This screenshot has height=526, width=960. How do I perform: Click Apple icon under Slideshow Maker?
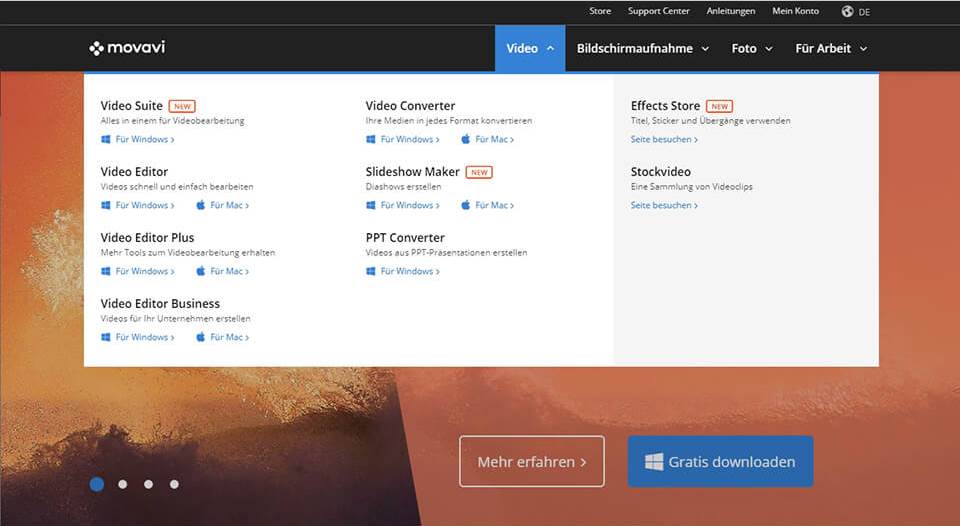click(465, 205)
